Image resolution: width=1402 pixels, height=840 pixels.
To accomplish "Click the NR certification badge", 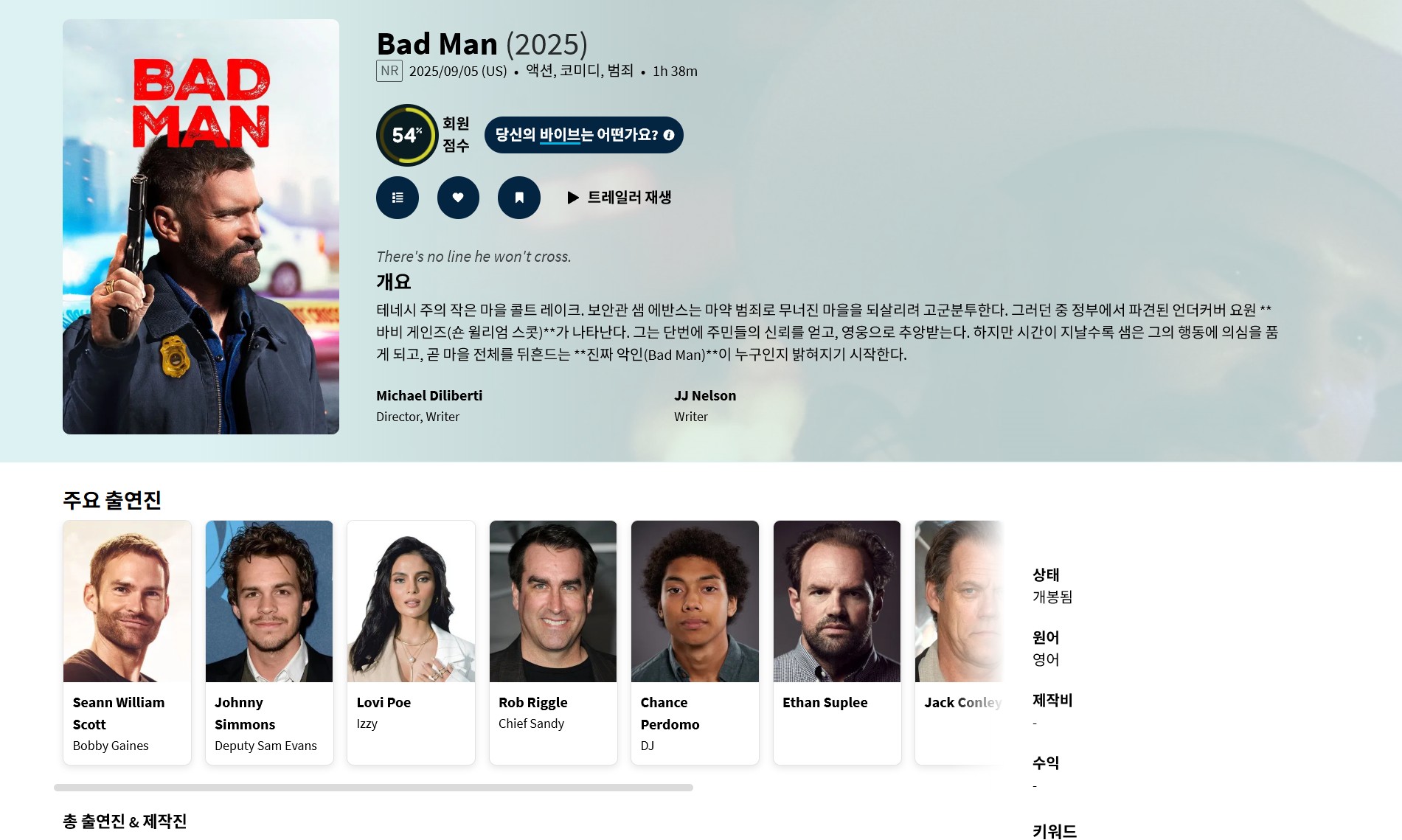I will [389, 71].
